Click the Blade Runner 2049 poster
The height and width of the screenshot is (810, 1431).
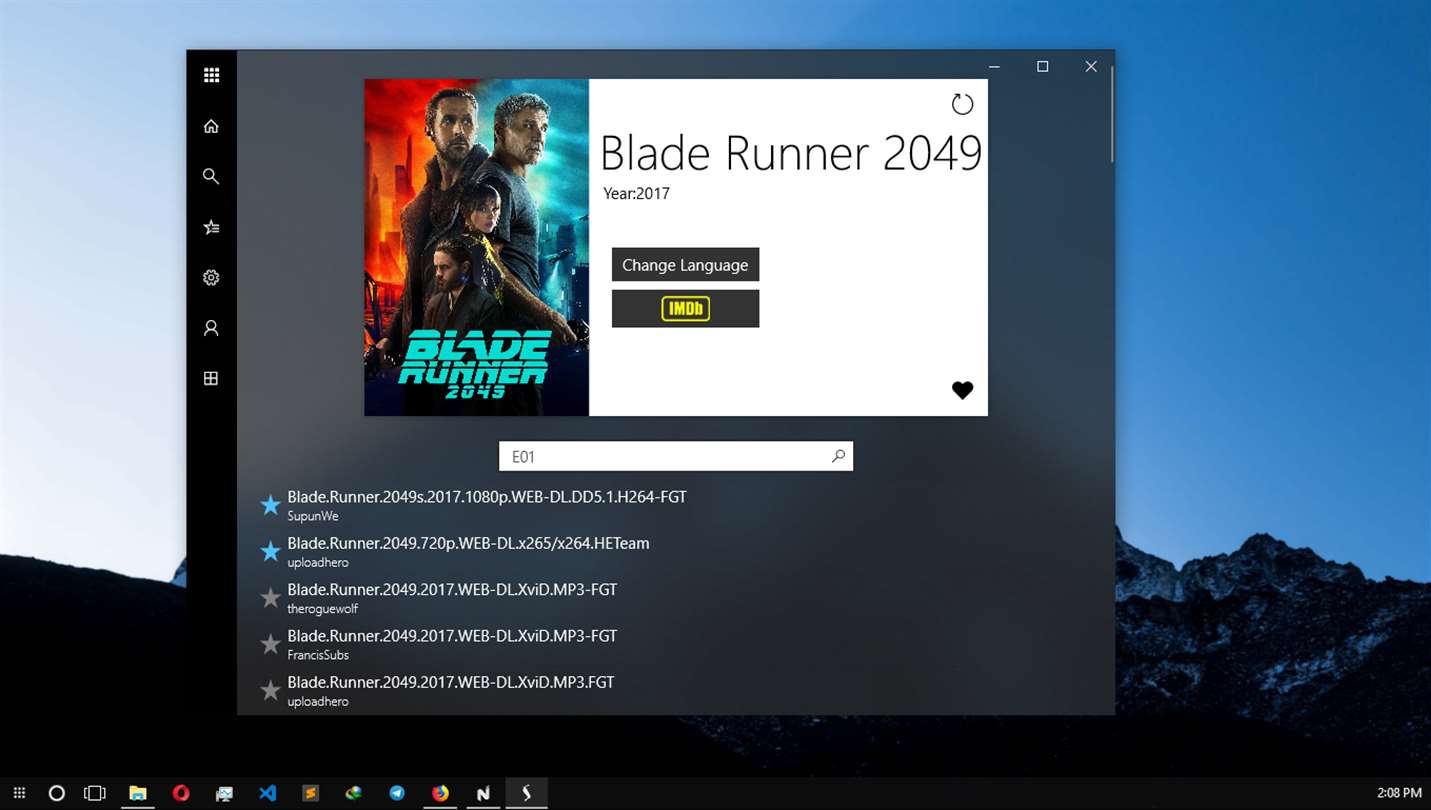tap(476, 247)
